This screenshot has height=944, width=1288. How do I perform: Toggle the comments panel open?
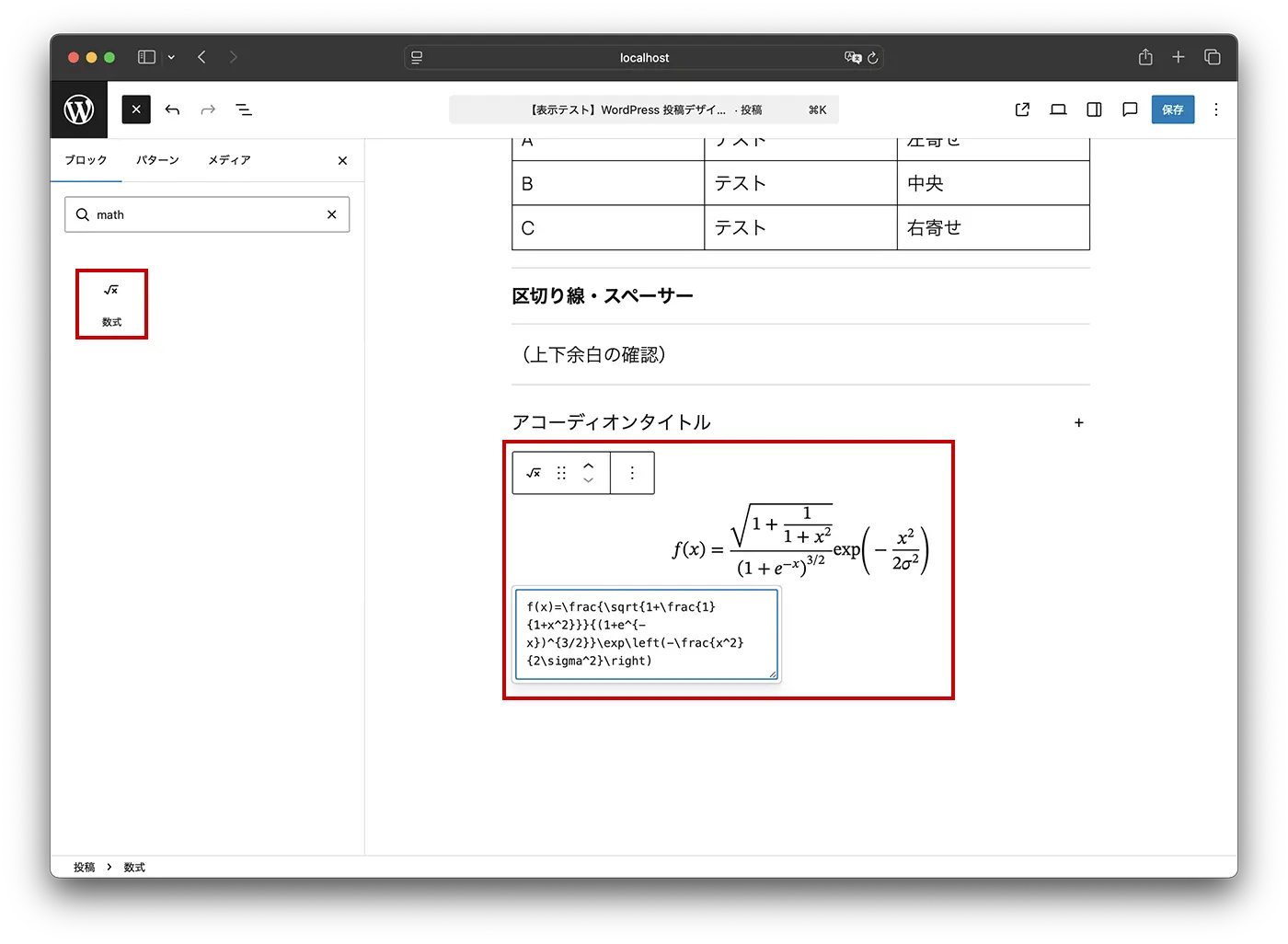tap(1130, 109)
